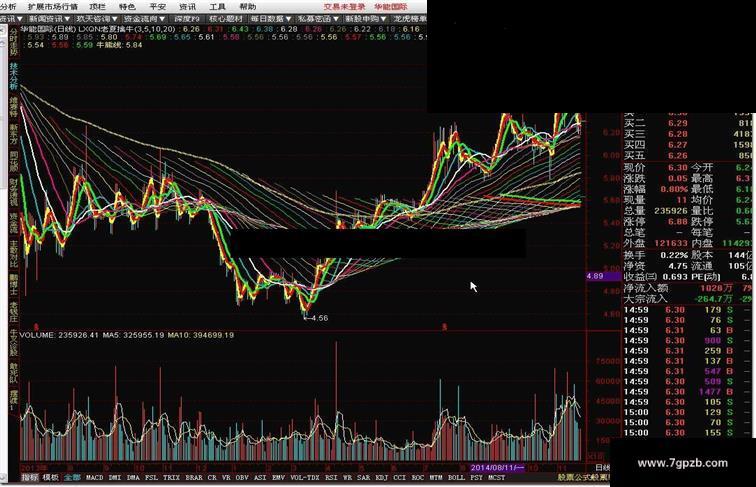The image size is (756, 487).
Task: Select the MTM indicator
Action: [x=436, y=477]
